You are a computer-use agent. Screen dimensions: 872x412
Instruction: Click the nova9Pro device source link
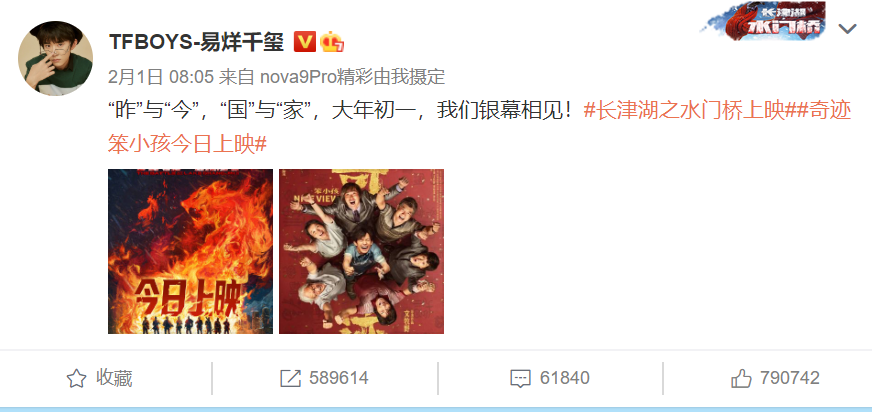353,77
